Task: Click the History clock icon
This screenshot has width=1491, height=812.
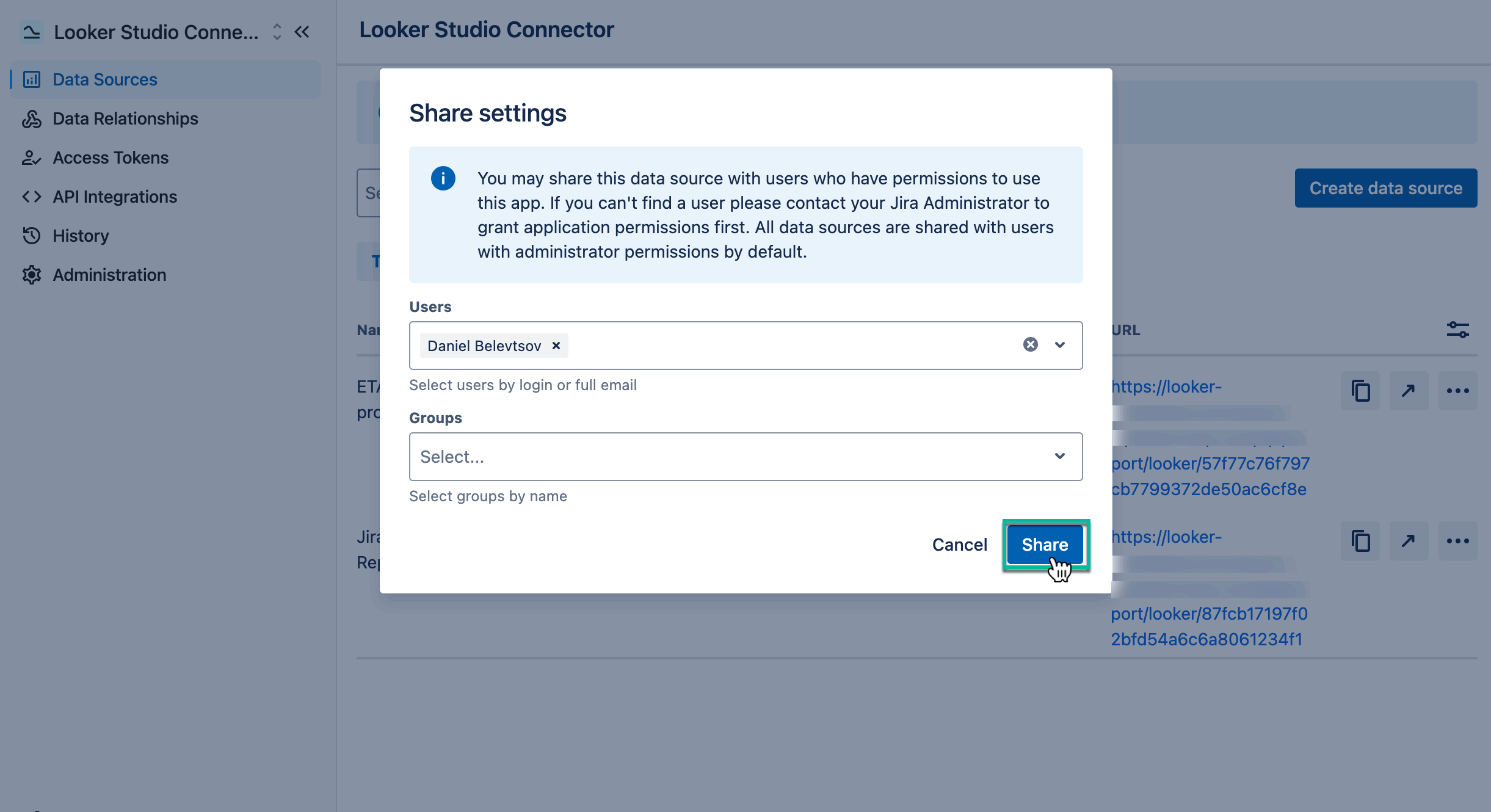Action: pyautogui.click(x=32, y=236)
